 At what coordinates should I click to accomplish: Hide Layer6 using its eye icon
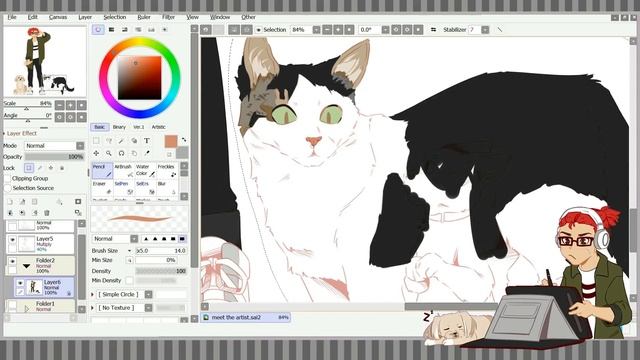(x=20, y=283)
